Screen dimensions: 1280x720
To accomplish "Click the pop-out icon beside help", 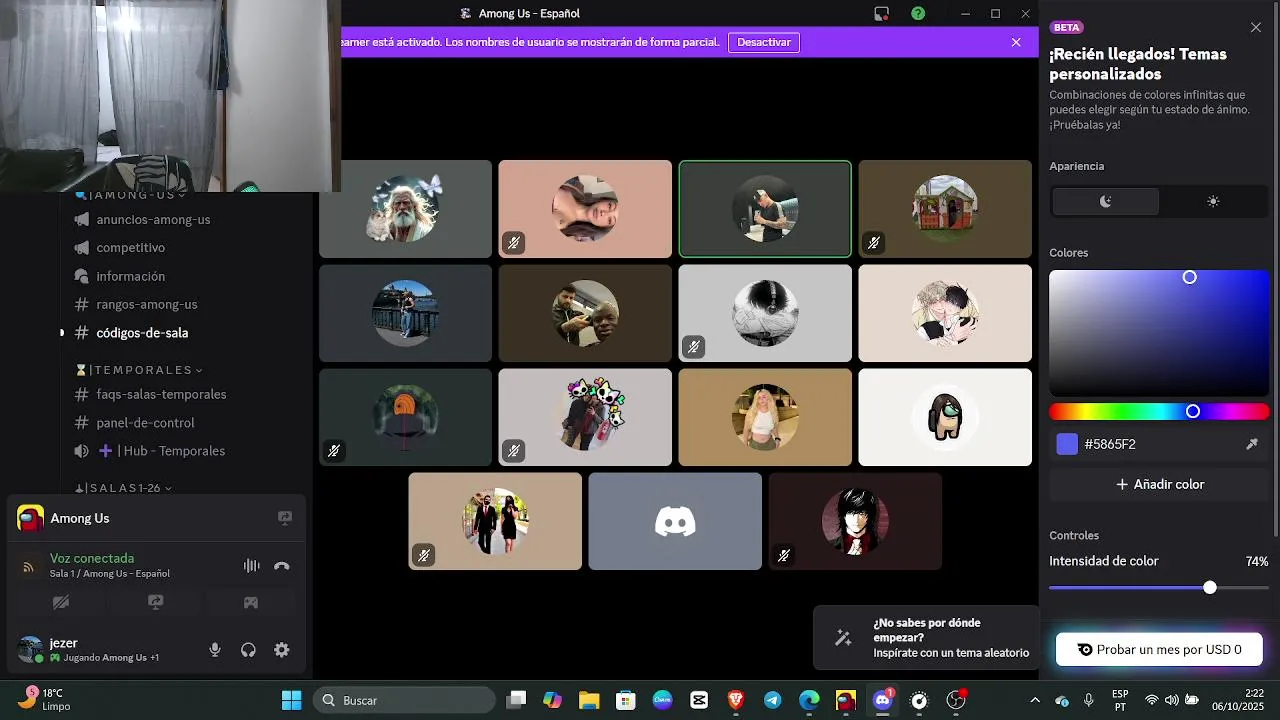I will pyautogui.click(x=881, y=13).
